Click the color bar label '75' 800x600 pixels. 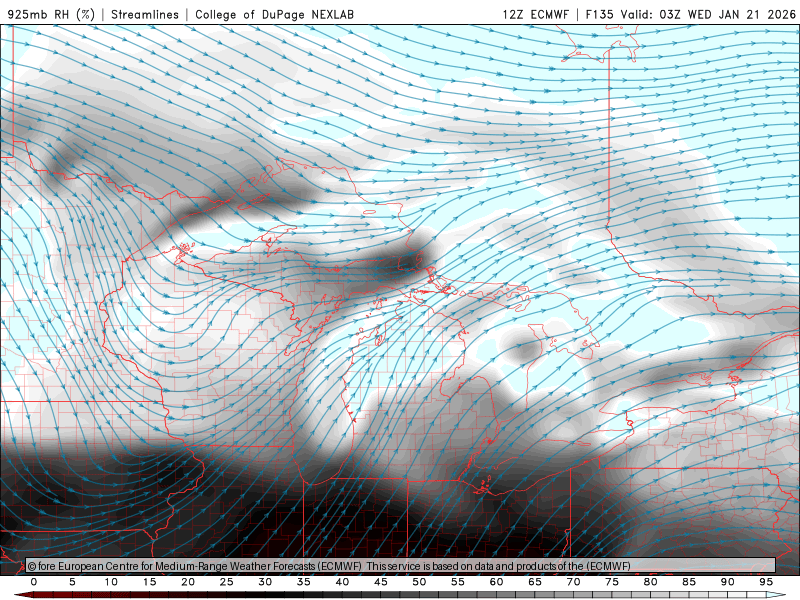(x=612, y=582)
